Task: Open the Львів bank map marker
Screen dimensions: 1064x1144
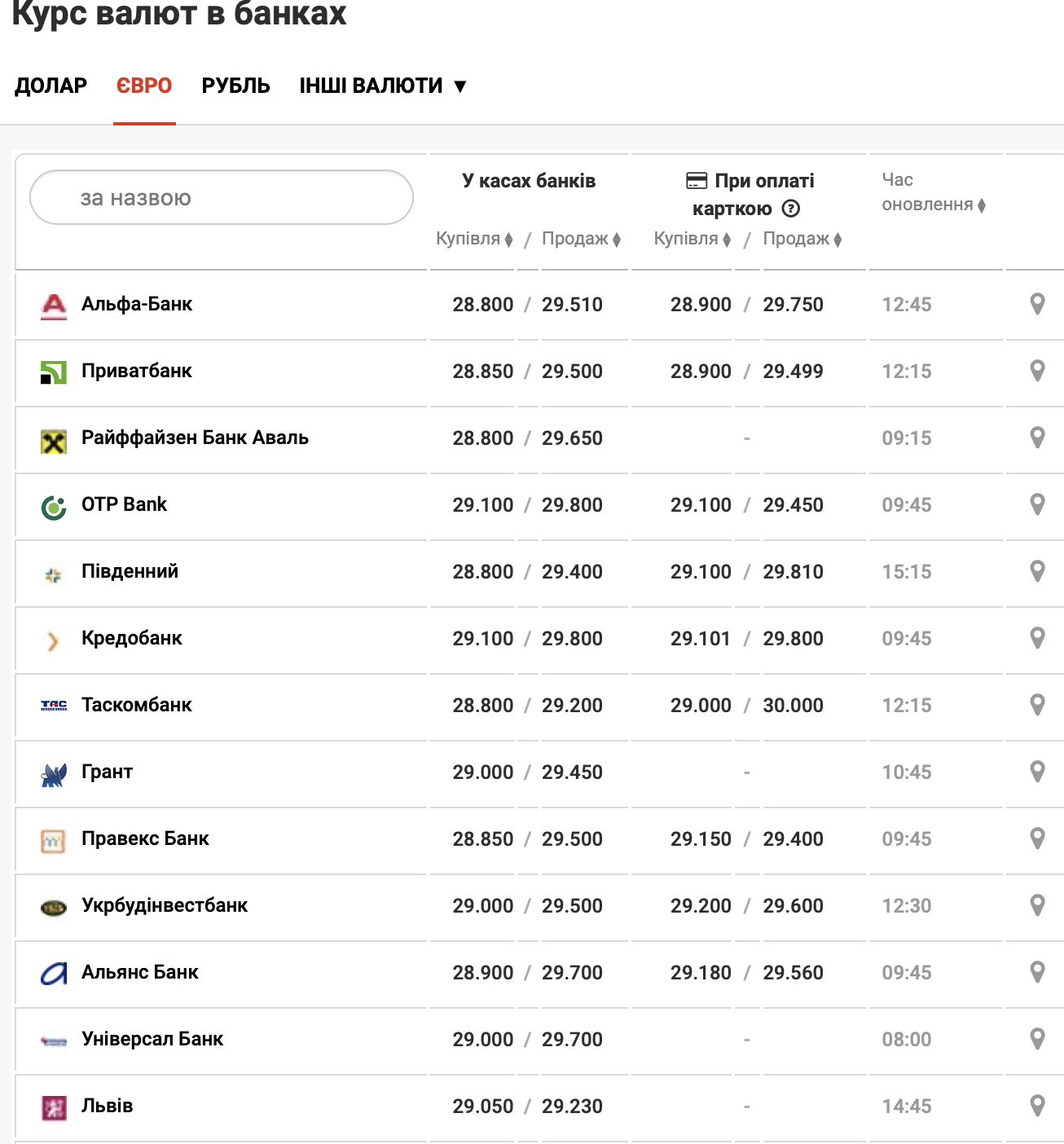Action: [x=1037, y=1106]
